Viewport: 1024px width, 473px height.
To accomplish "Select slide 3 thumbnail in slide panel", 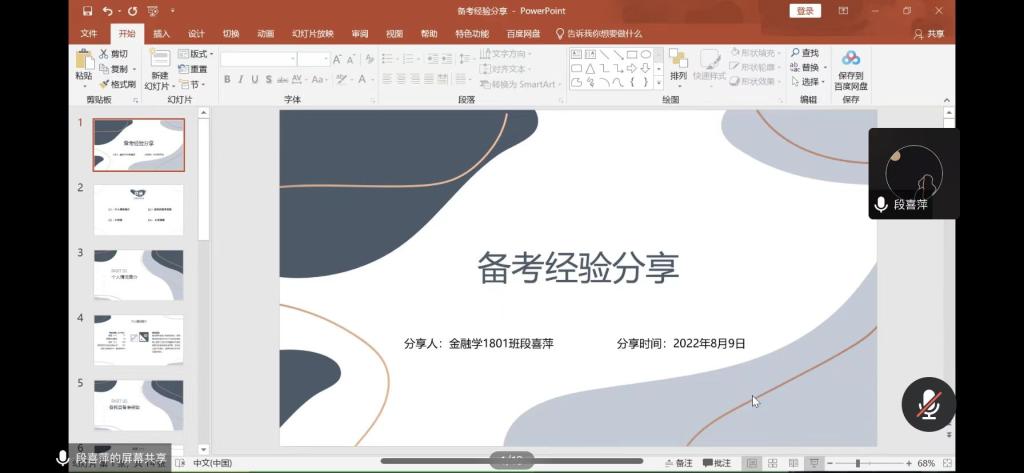I will click(x=139, y=275).
